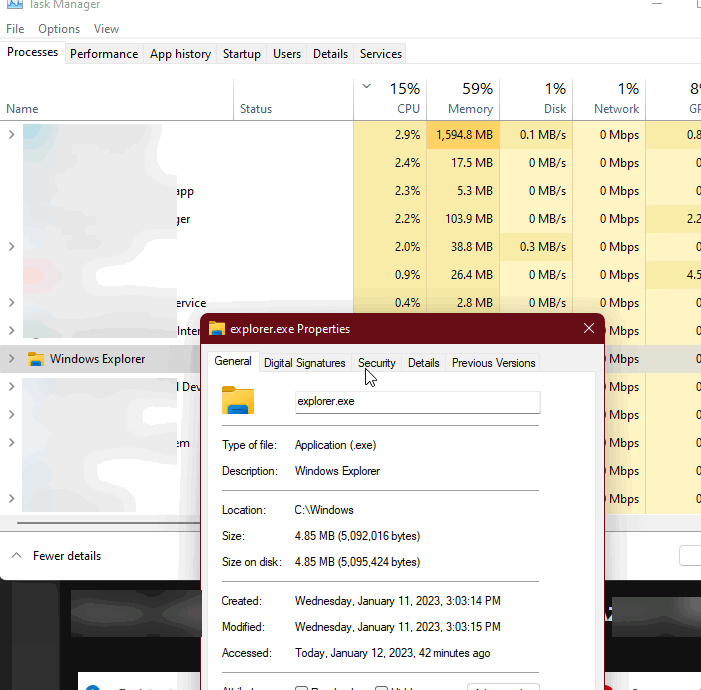Click the 0.1 MB/s disk cell
Viewport: 701px width, 690px height.
click(x=536, y=135)
